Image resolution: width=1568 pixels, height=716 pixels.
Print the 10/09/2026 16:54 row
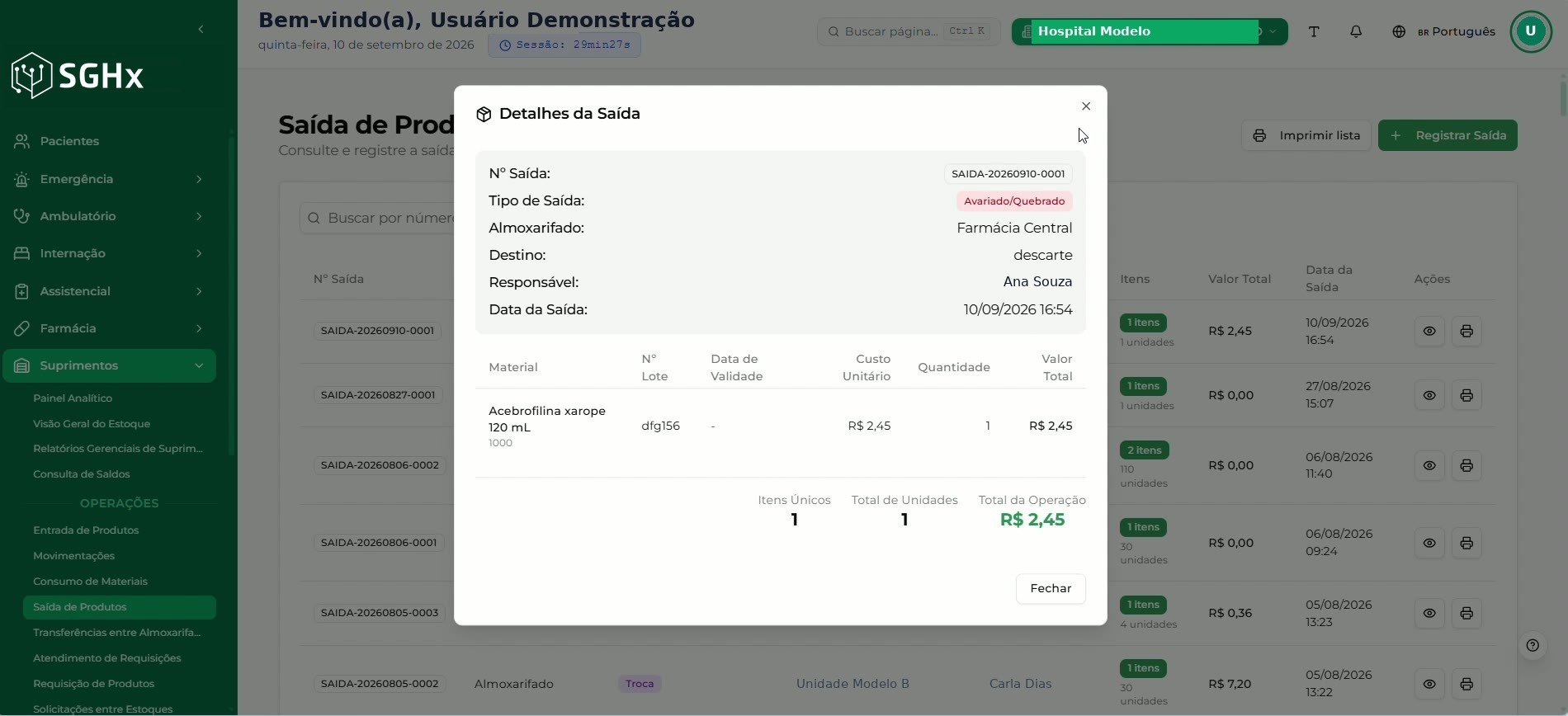click(x=1466, y=331)
